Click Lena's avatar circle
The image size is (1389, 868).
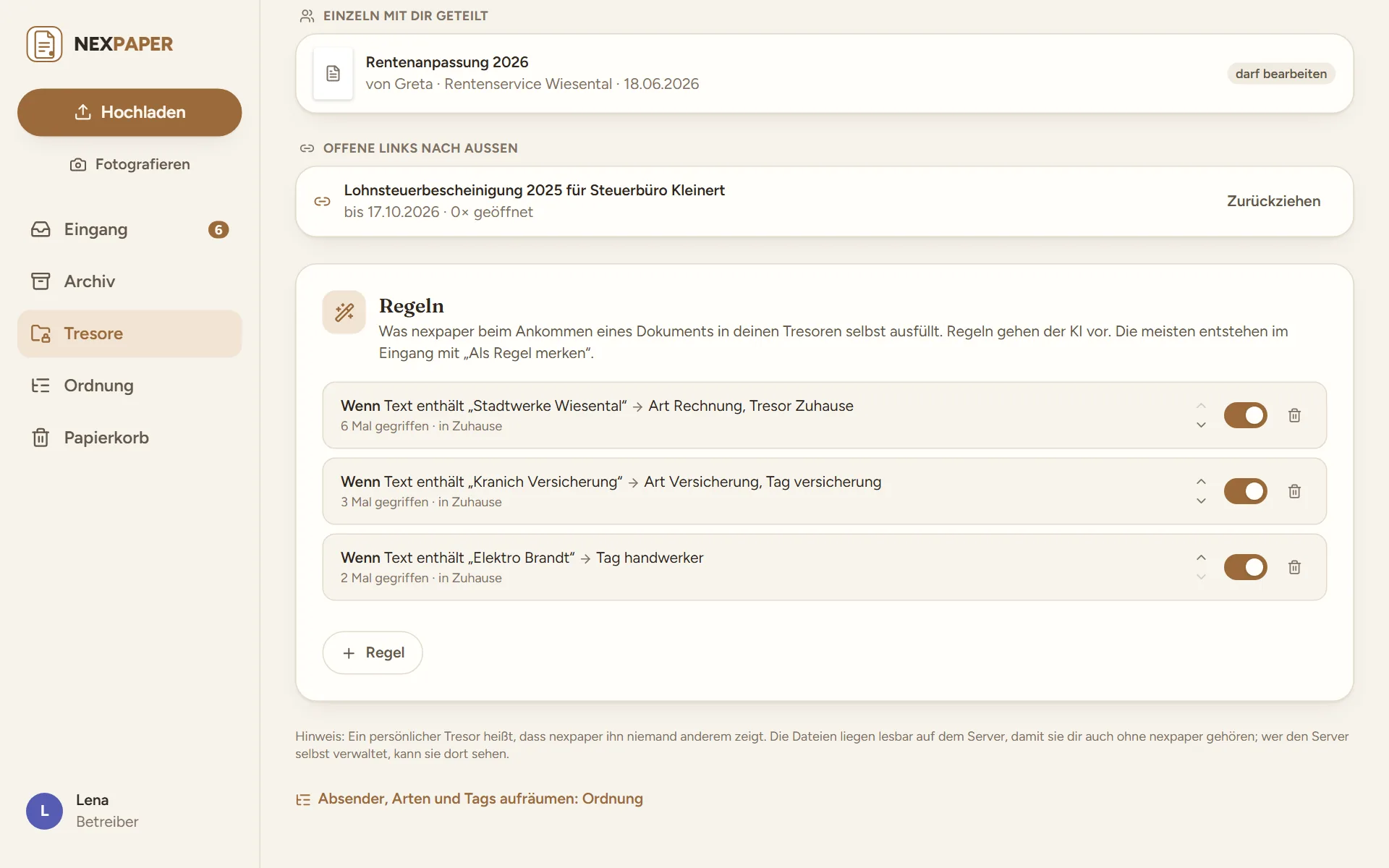click(x=44, y=811)
